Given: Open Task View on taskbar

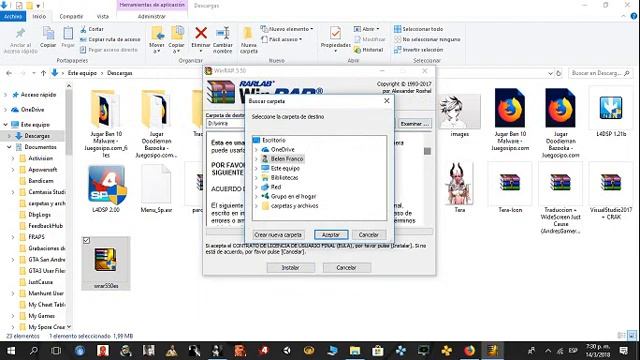Looking at the screenshot, I should pyautogui.click(x=56, y=351).
